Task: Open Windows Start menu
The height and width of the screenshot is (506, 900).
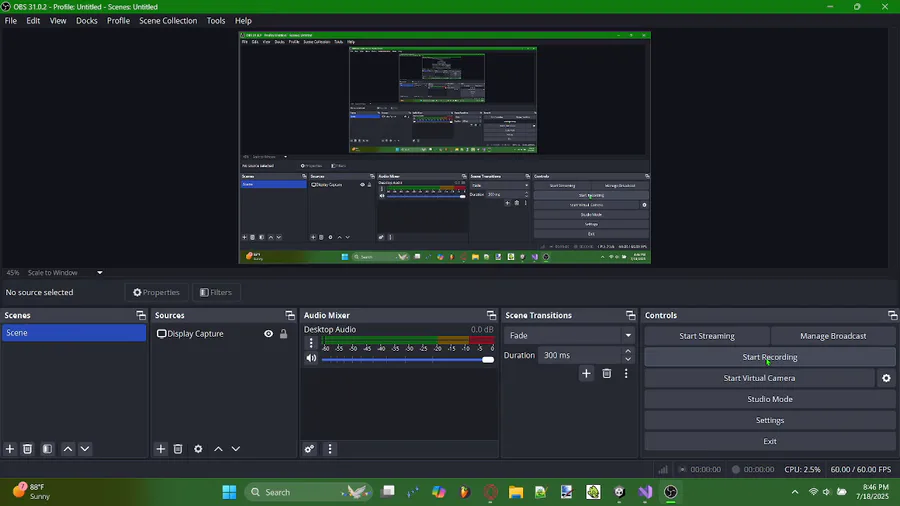Action: click(x=230, y=492)
